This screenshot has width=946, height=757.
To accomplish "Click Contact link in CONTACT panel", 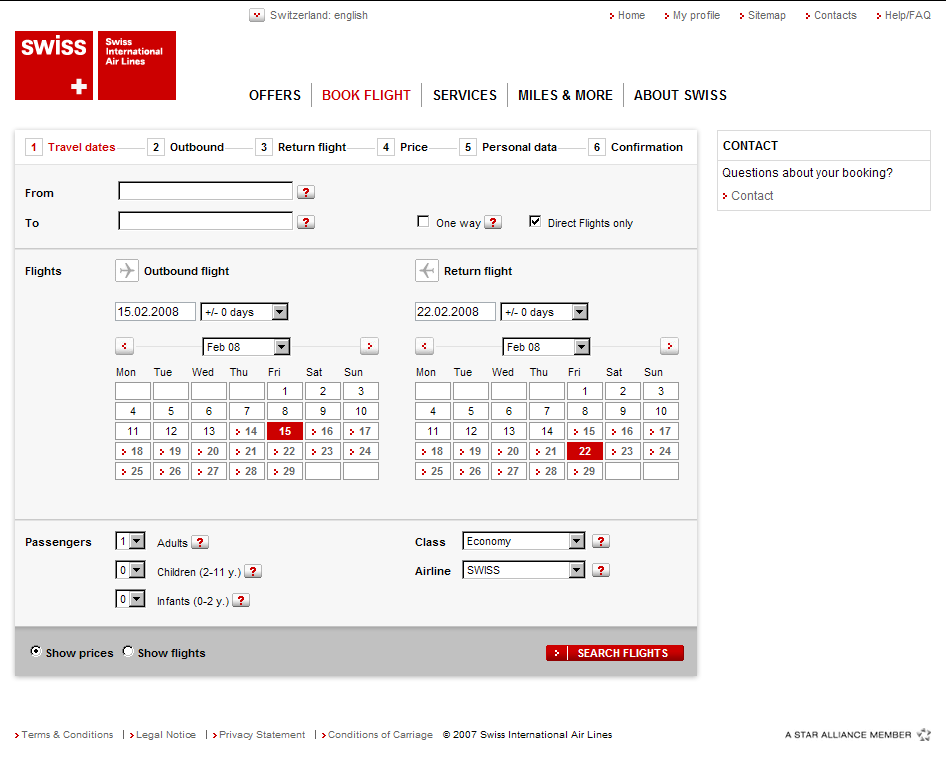I will 748,195.
